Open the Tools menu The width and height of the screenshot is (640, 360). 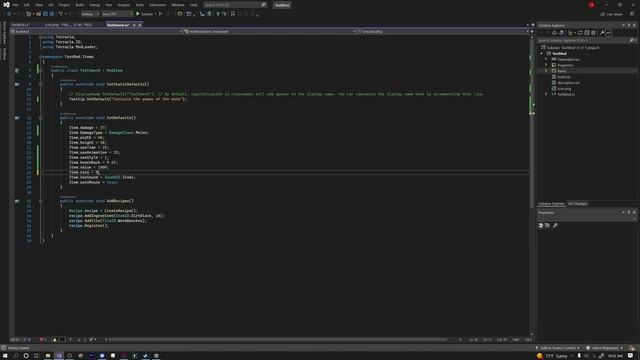140,5
